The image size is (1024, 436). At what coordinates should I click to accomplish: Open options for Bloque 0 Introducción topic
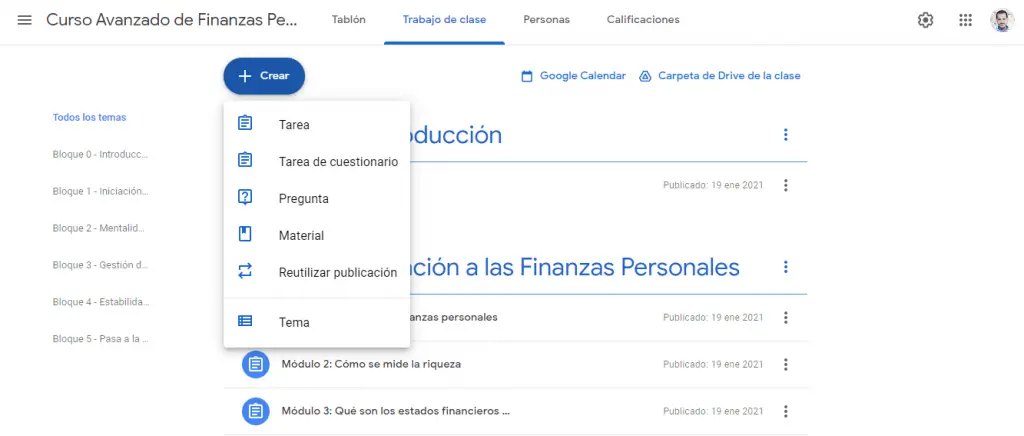click(x=786, y=135)
